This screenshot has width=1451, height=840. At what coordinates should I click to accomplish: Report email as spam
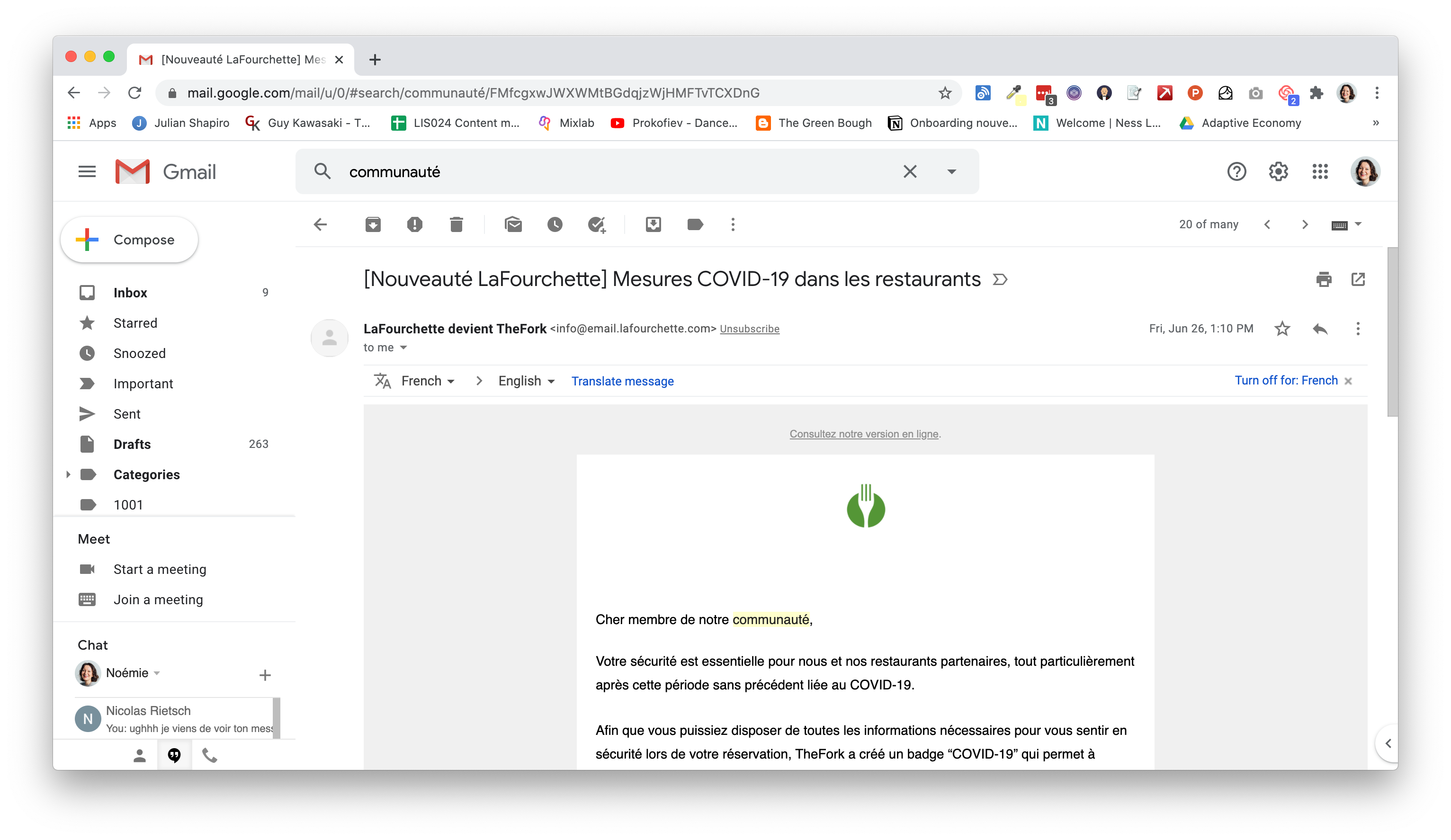[x=414, y=224]
